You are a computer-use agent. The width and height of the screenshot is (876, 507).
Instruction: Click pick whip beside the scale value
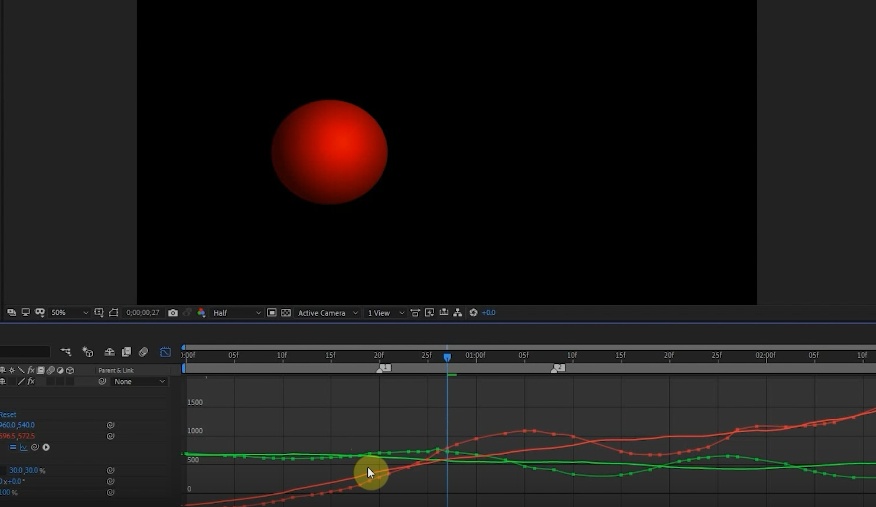111,470
